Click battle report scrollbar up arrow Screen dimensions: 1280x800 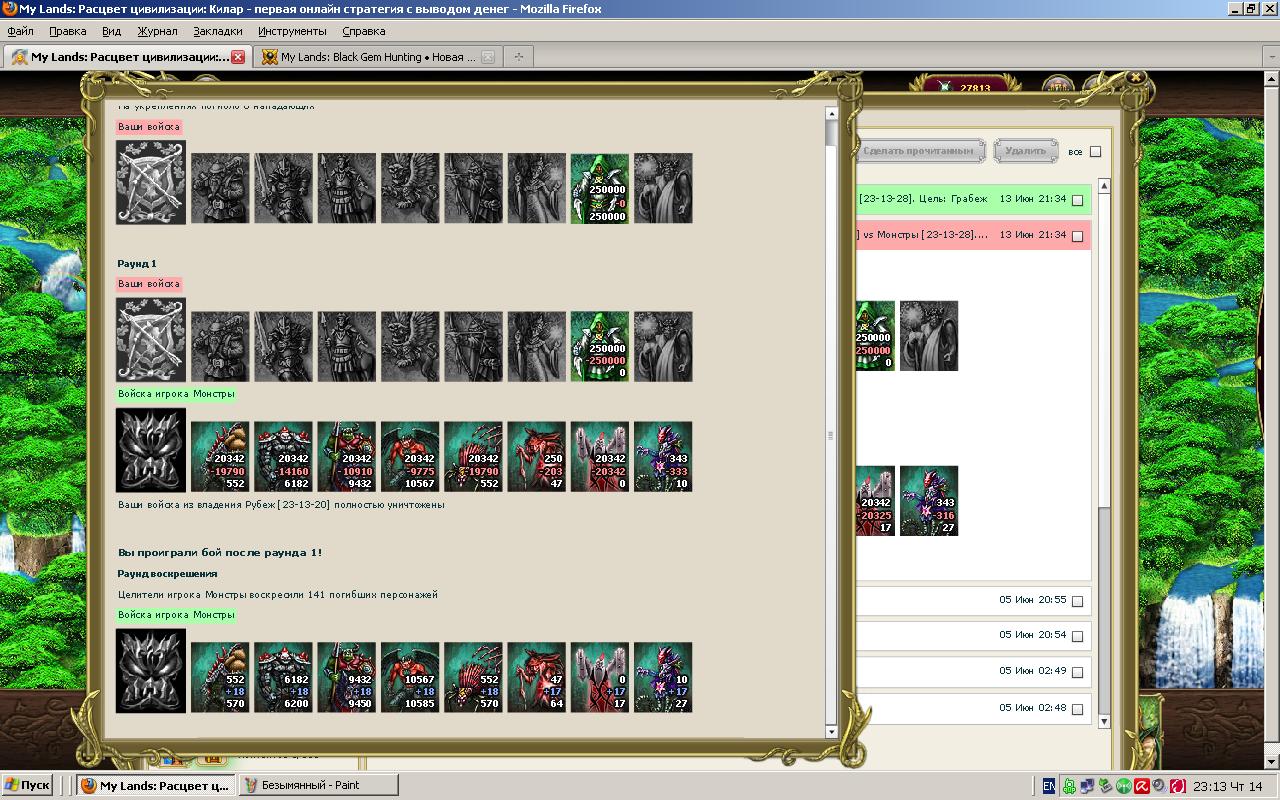[831, 113]
